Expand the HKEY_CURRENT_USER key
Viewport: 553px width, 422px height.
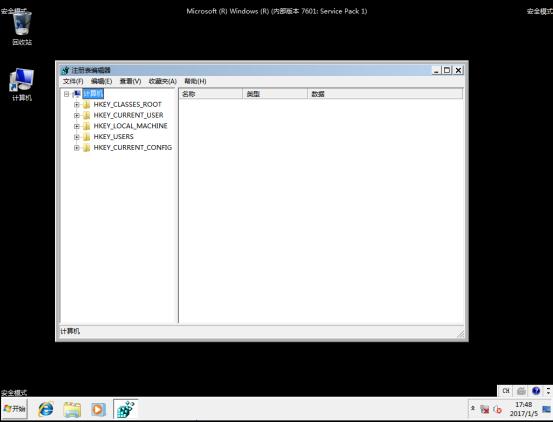click(x=77, y=115)
